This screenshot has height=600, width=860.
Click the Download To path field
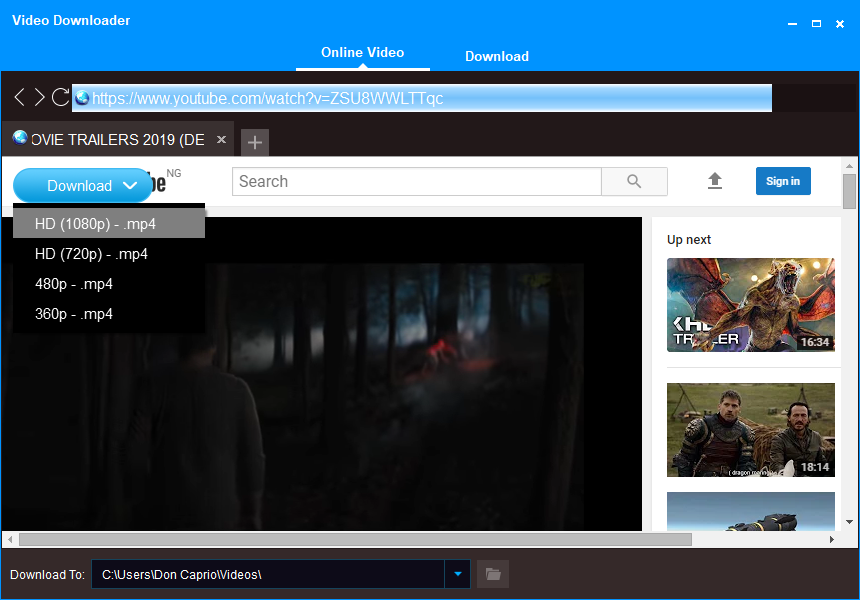tap(268, 574)
